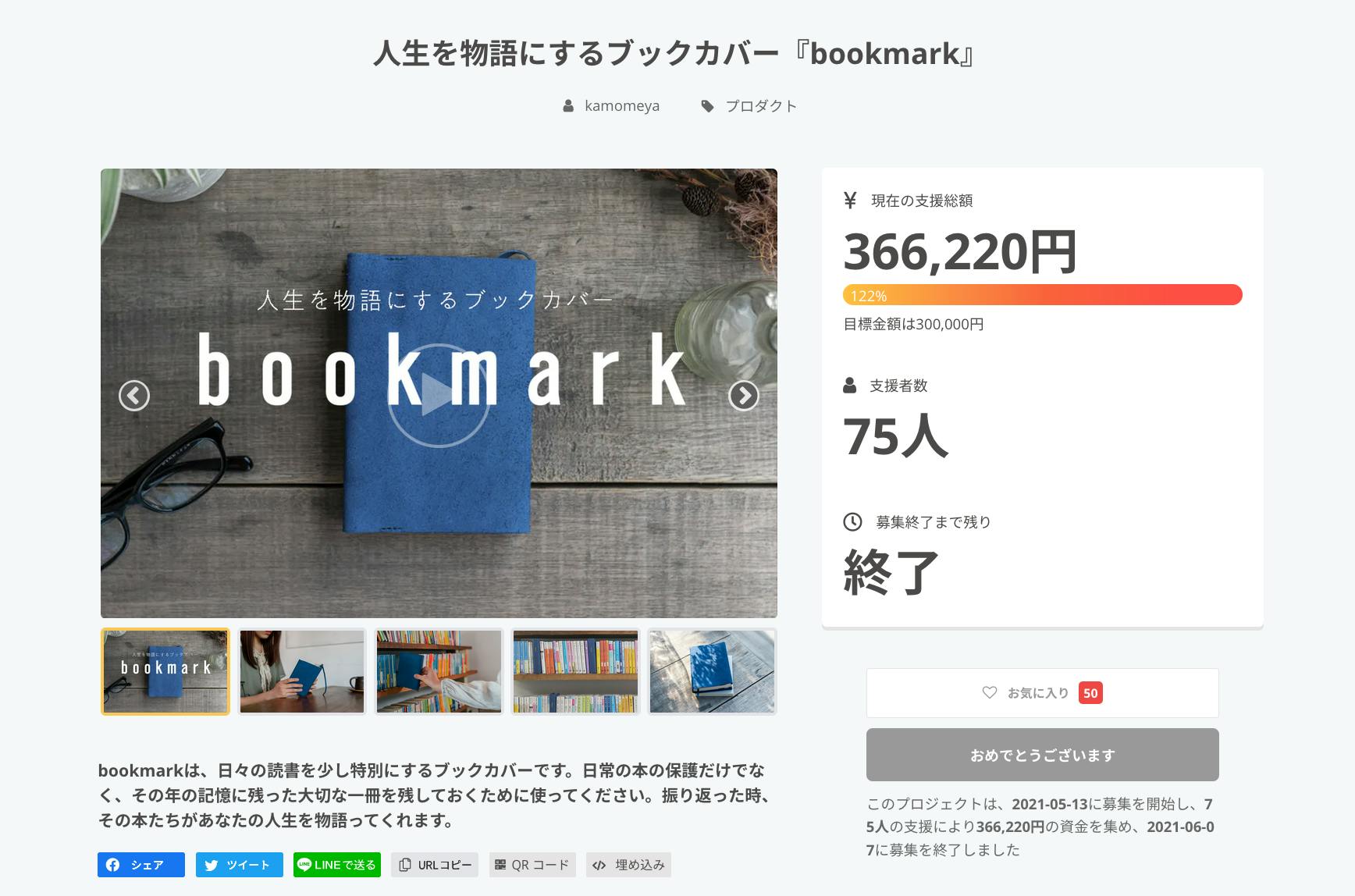Screen dimensions: 1355x896
Task: Select thumbnail of woman reading book
Action: pyautogui.click(x=302, y=671)
